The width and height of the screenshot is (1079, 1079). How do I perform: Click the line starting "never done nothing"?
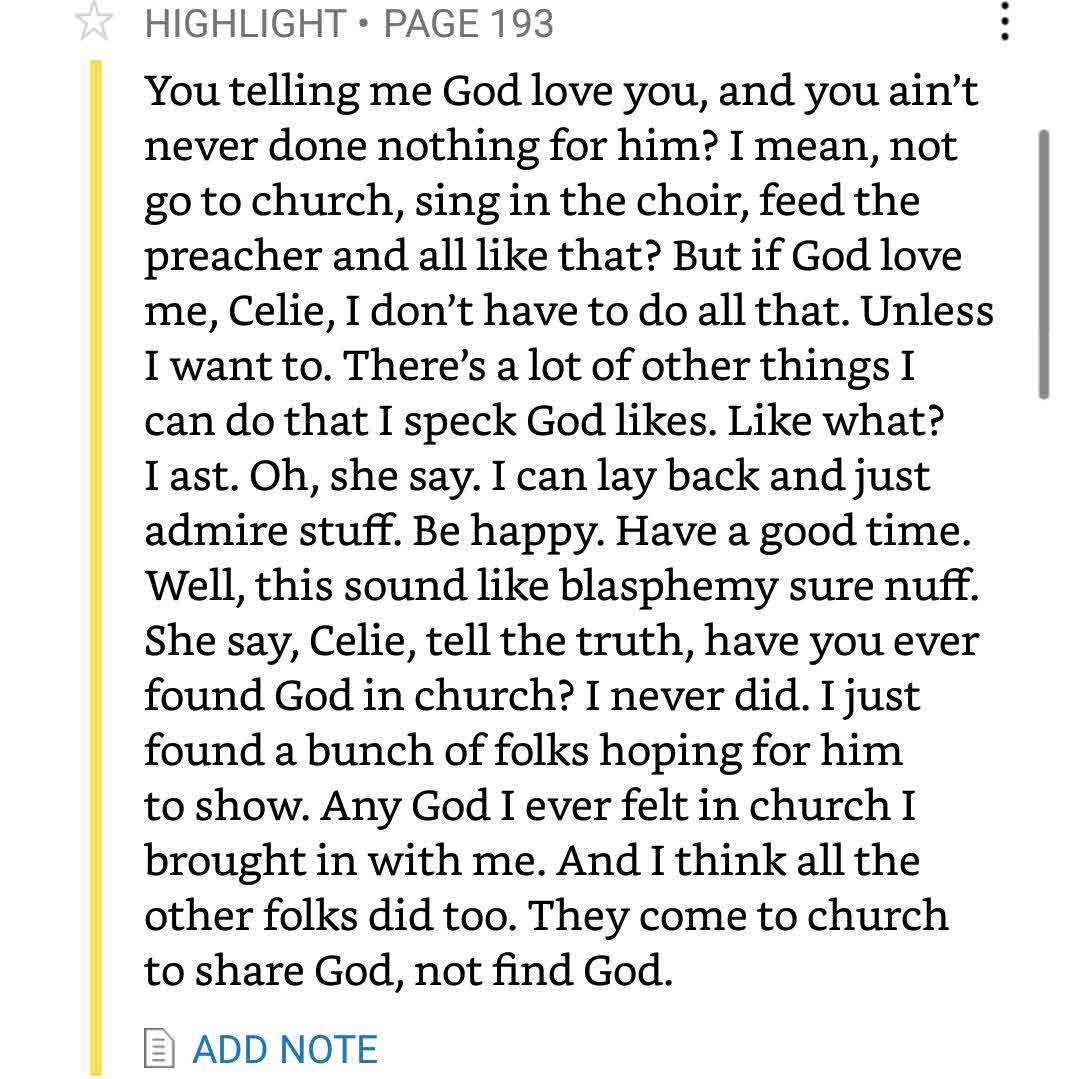coord(551,147)
